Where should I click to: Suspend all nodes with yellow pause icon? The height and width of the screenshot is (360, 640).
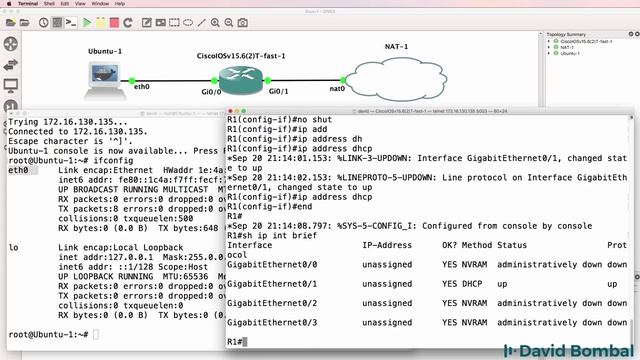tap(100, 22)
